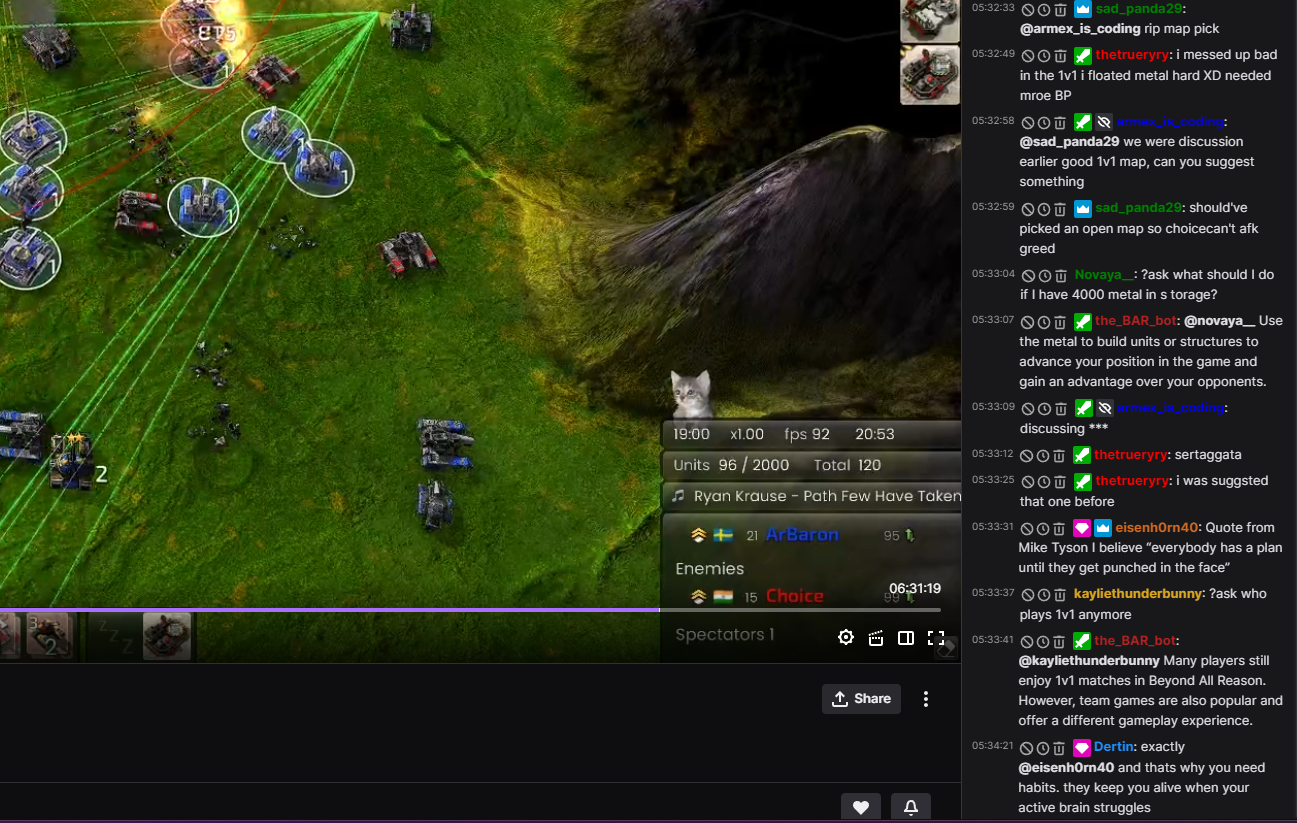Delete the 05:32:33 chat message
The width and height of the screenshot is (1297, 823).
(1060, 9)
